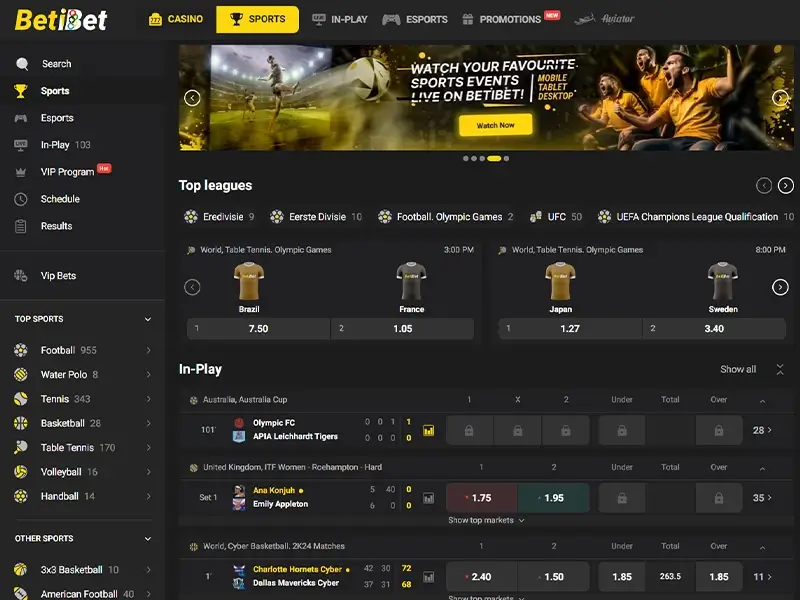Collapse the Australia Cup league group
800x600 pixels.
pos(762,401)
